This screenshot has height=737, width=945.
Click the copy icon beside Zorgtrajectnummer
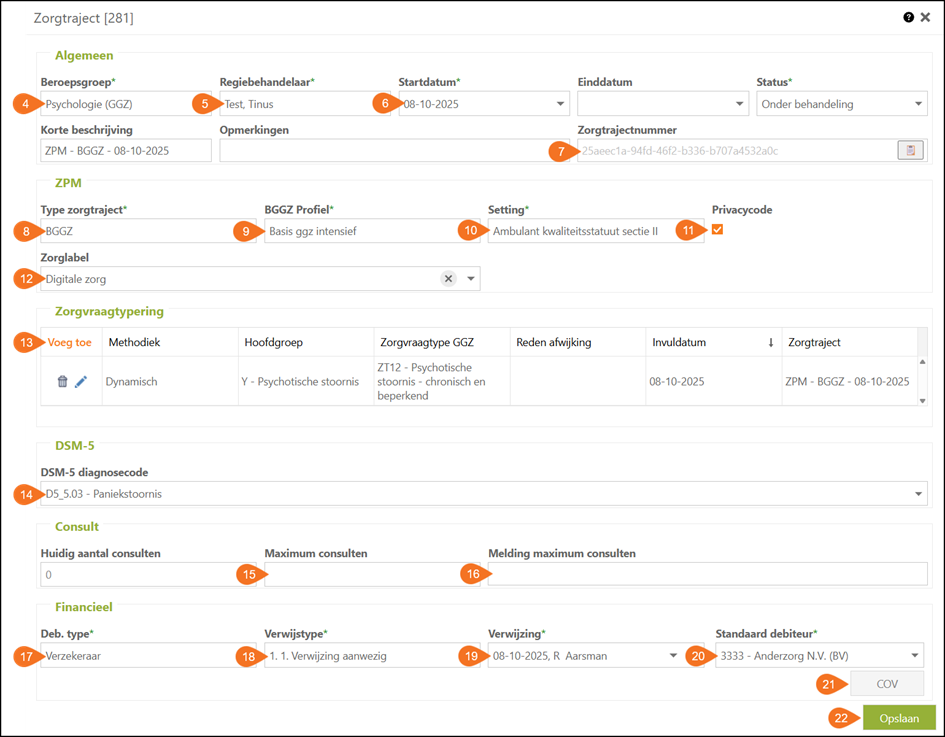pyautogui.click(x=910, y=151)
